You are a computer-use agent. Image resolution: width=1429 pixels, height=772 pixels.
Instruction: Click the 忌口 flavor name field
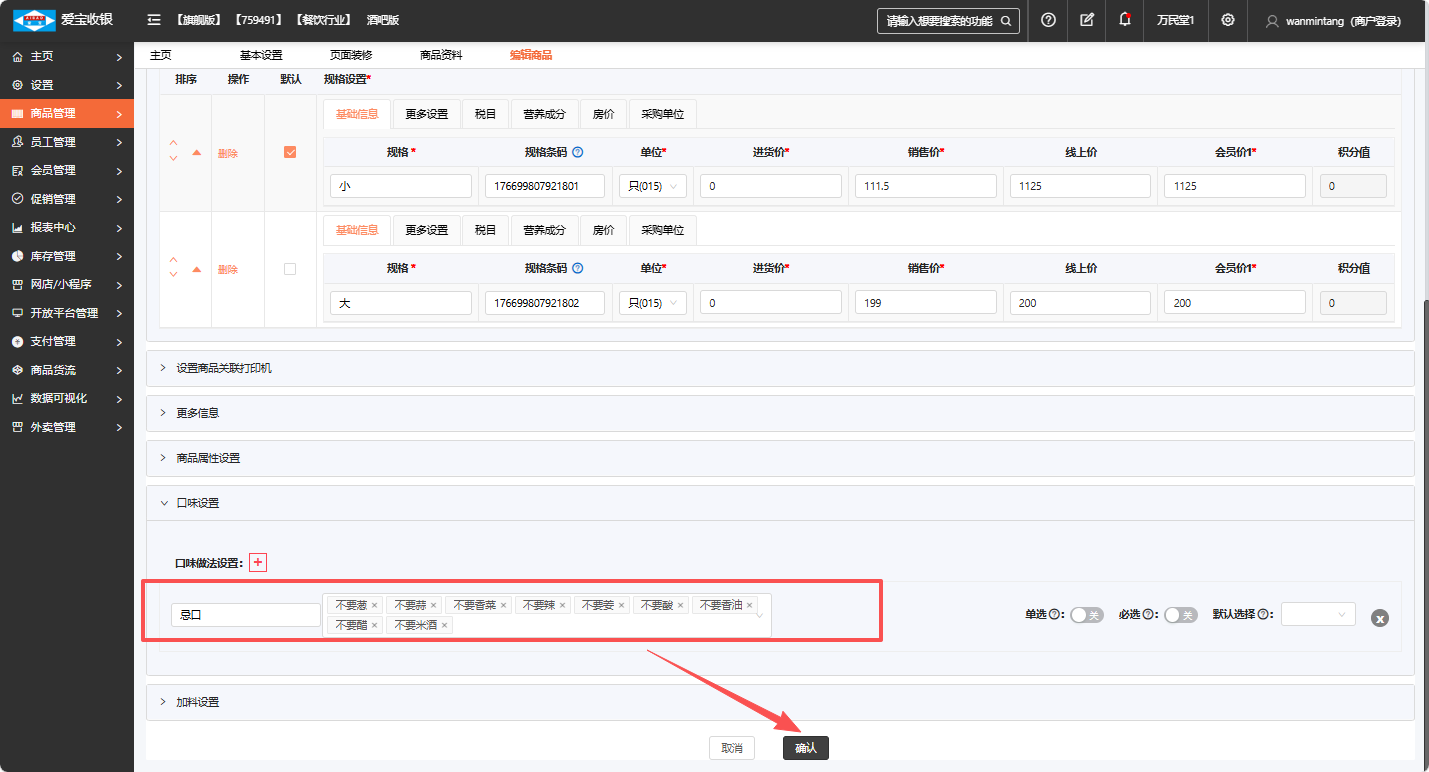point(246,615)
